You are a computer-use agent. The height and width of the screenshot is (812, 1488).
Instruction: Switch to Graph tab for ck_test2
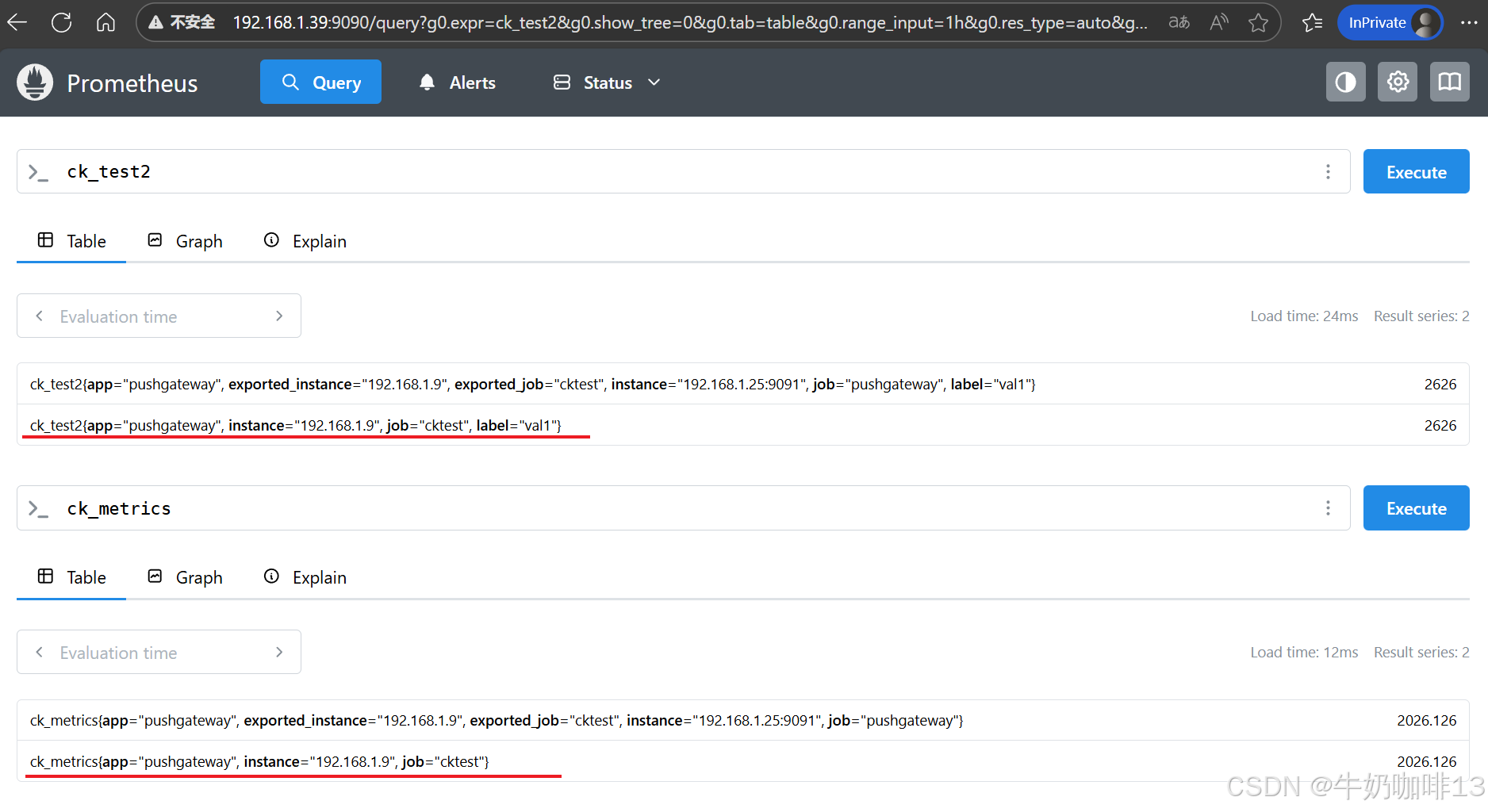coord(185,241)
